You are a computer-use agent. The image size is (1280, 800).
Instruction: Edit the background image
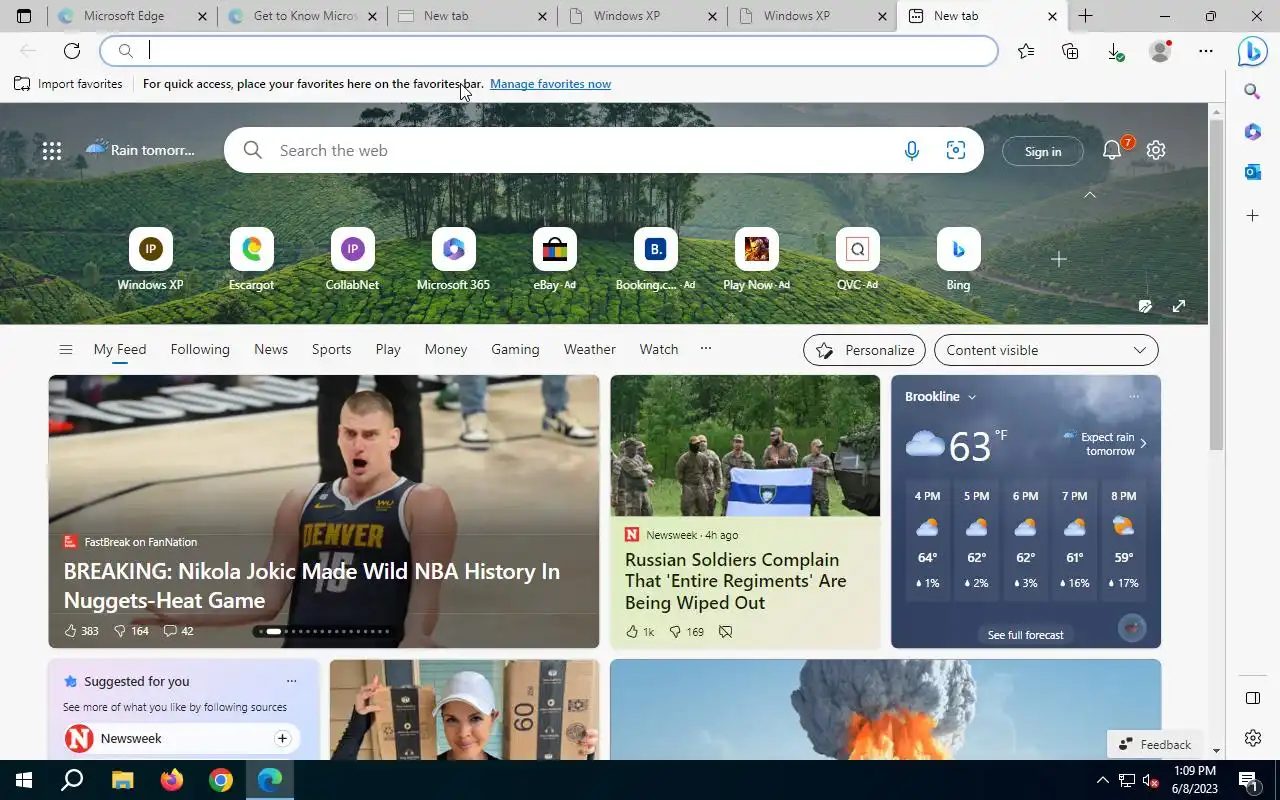(x=1145, y=306)
